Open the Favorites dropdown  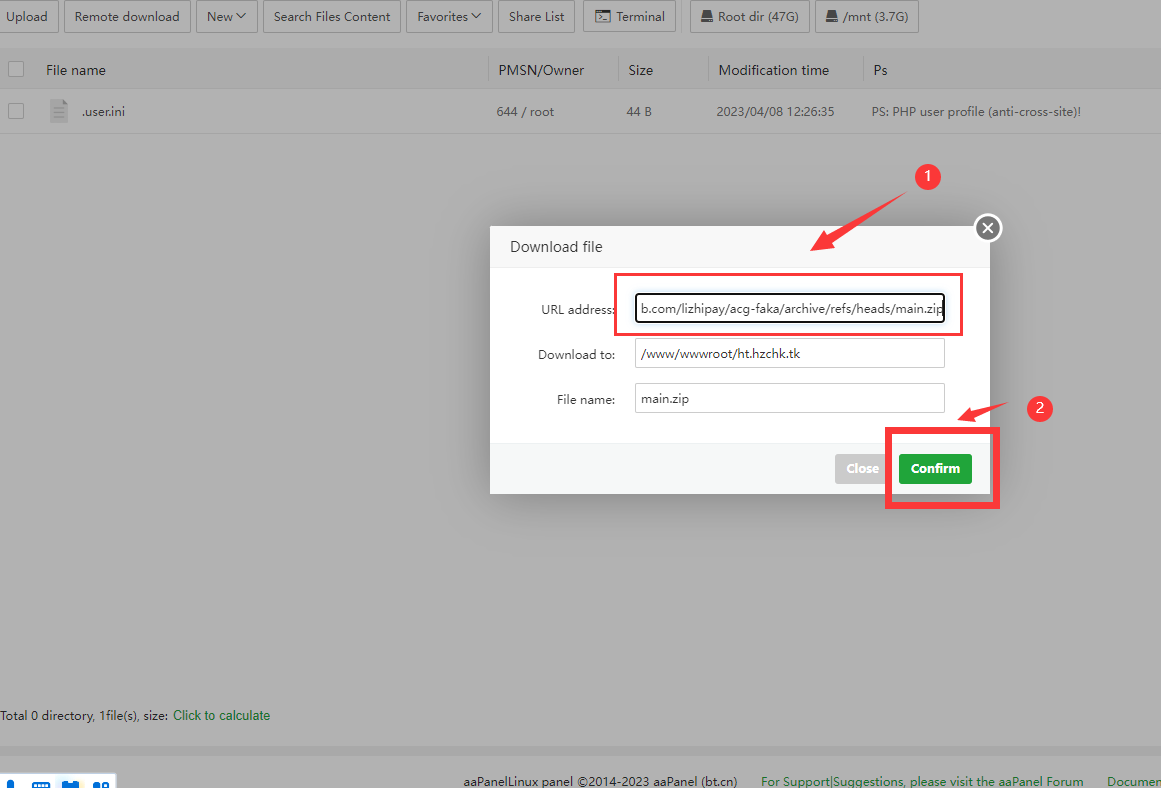tap(449, 16)
